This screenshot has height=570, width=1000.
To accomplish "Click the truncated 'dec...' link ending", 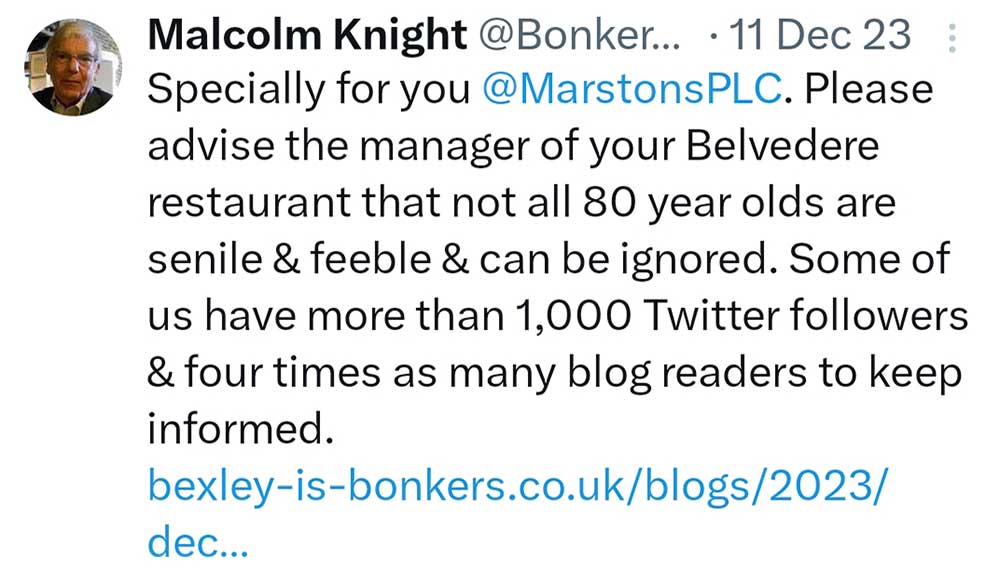I will [x=196, y=543].
